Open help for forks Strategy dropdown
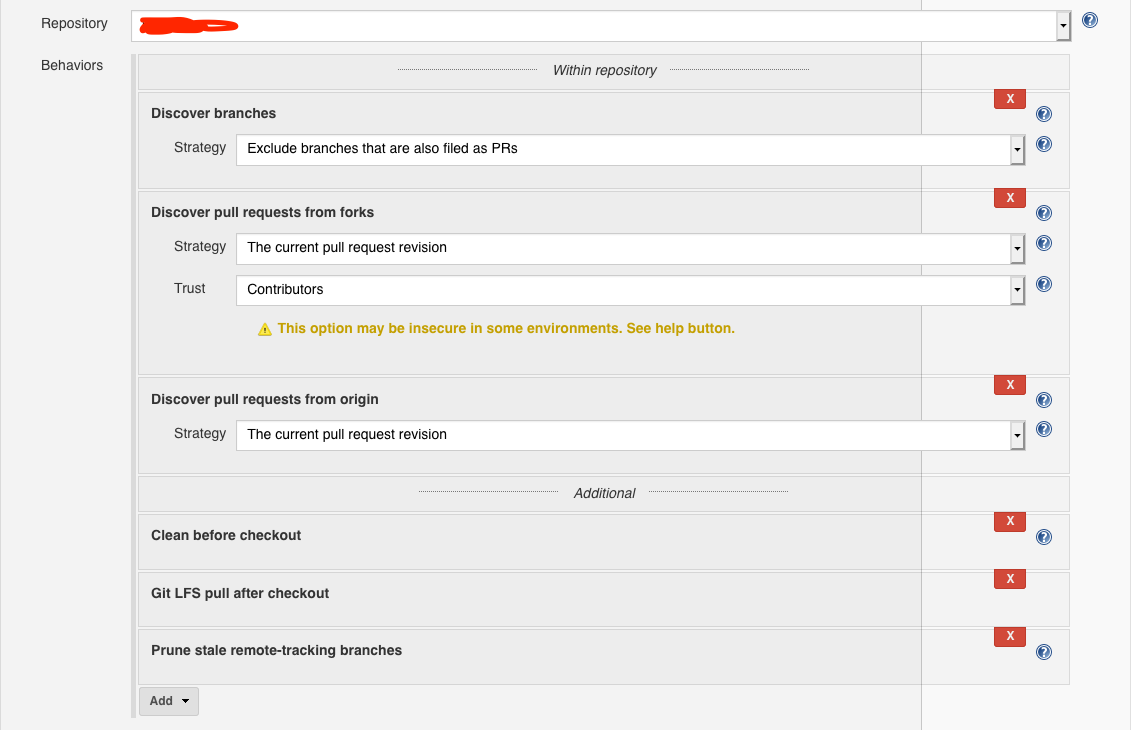The image size is (1139, 730). click(1044, 243)
